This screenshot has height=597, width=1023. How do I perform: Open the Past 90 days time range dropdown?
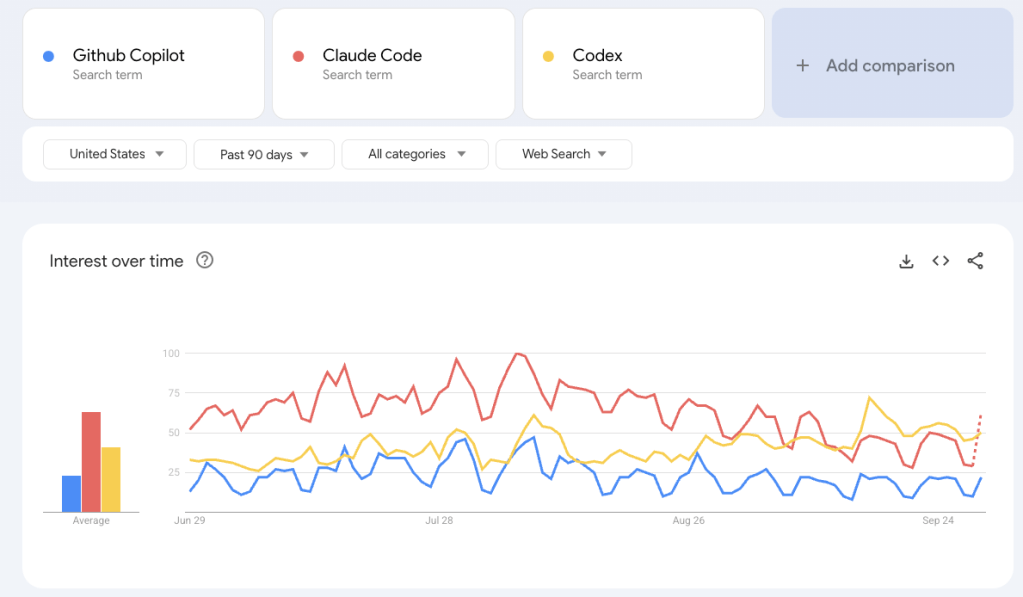263,154
